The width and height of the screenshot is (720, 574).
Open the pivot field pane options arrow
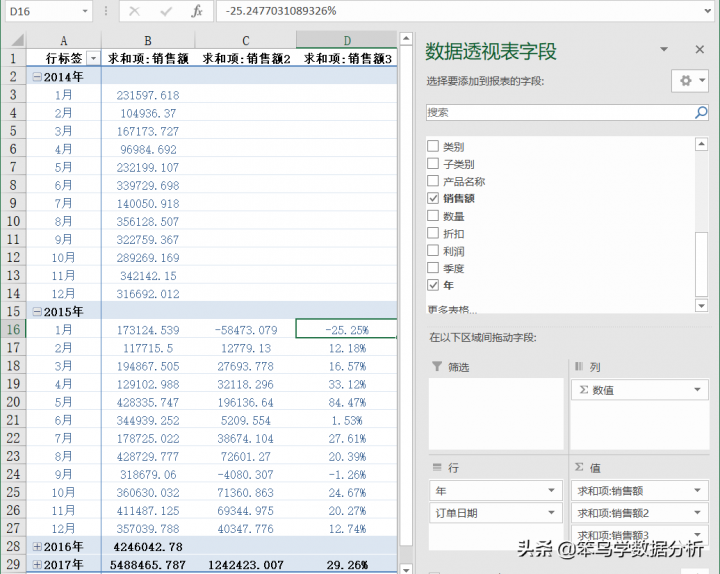[664, 49]
